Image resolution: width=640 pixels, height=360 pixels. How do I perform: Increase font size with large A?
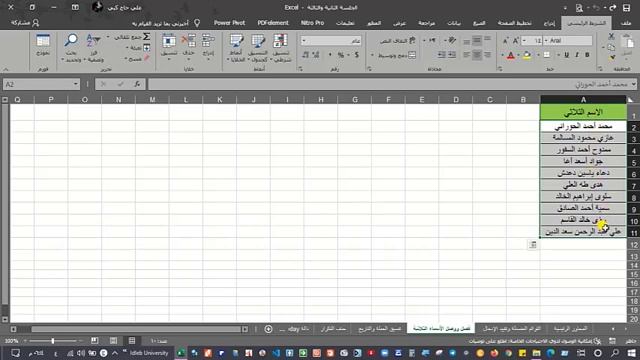(515, 40)
